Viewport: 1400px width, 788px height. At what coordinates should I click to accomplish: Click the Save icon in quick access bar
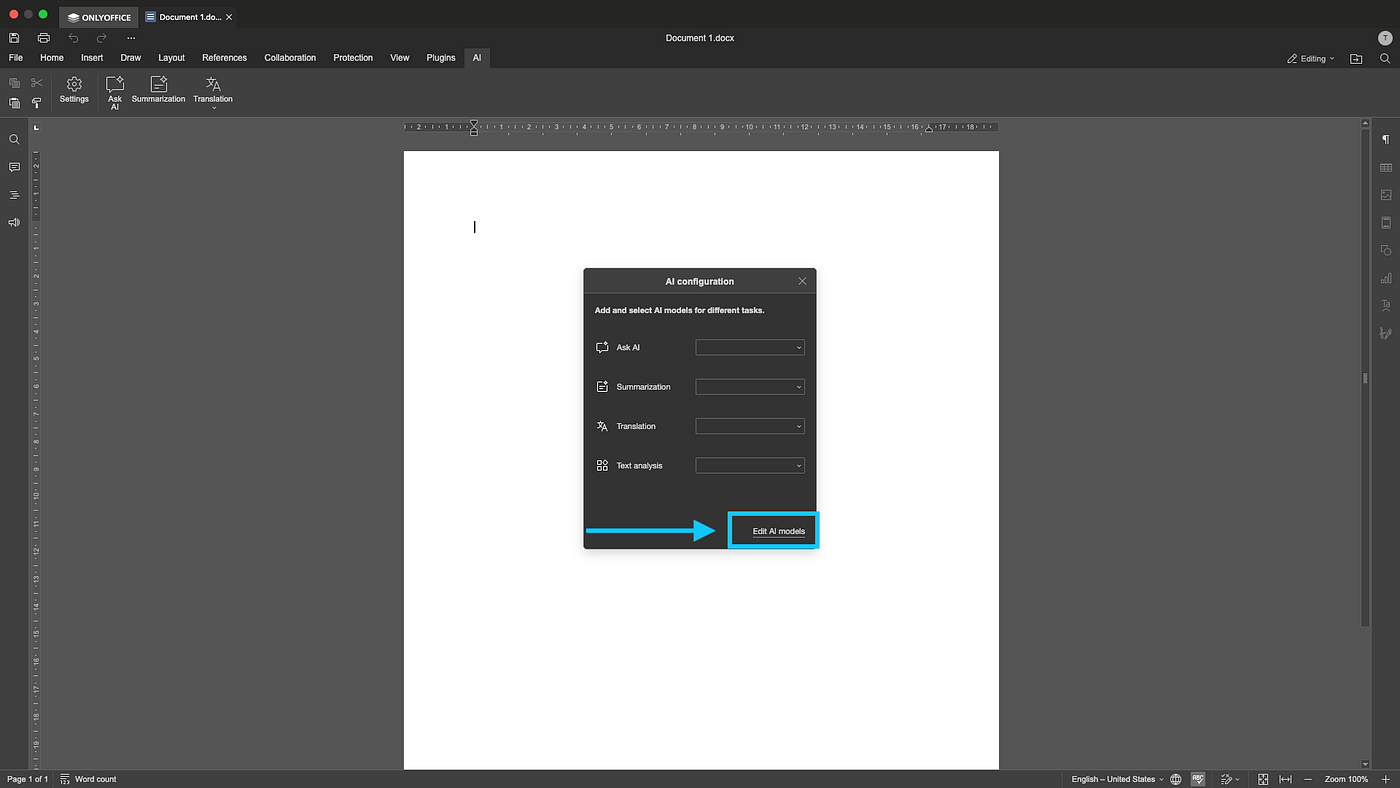pos(14,38)
